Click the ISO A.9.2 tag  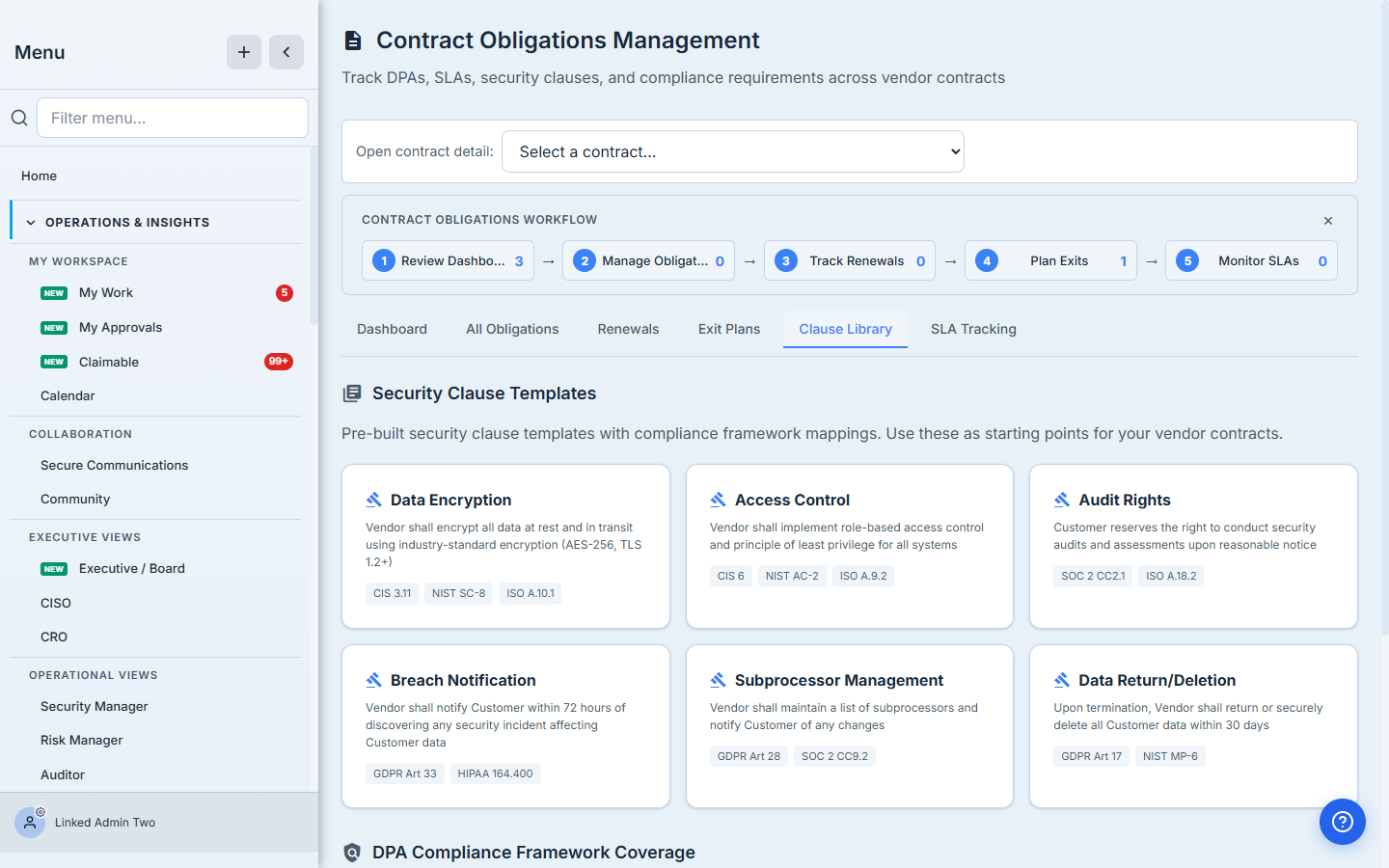tap(863, 576)
